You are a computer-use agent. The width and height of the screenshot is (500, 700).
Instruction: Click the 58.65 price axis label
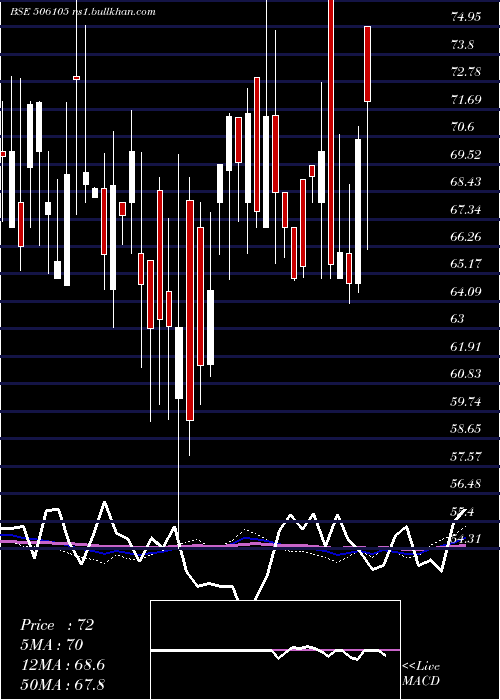466,429
